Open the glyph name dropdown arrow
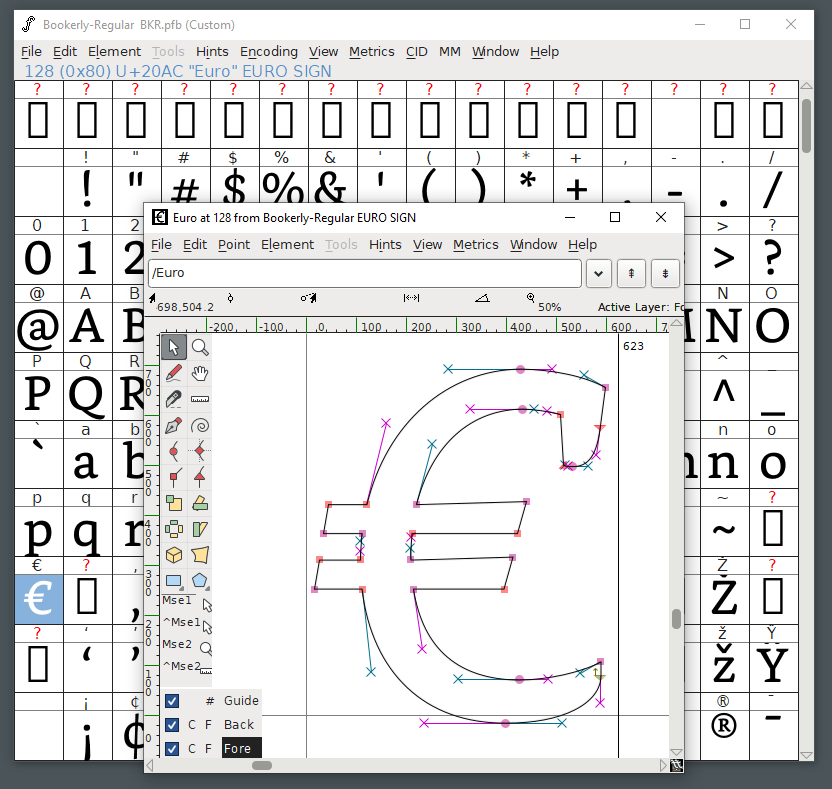 tap(598, 273)
